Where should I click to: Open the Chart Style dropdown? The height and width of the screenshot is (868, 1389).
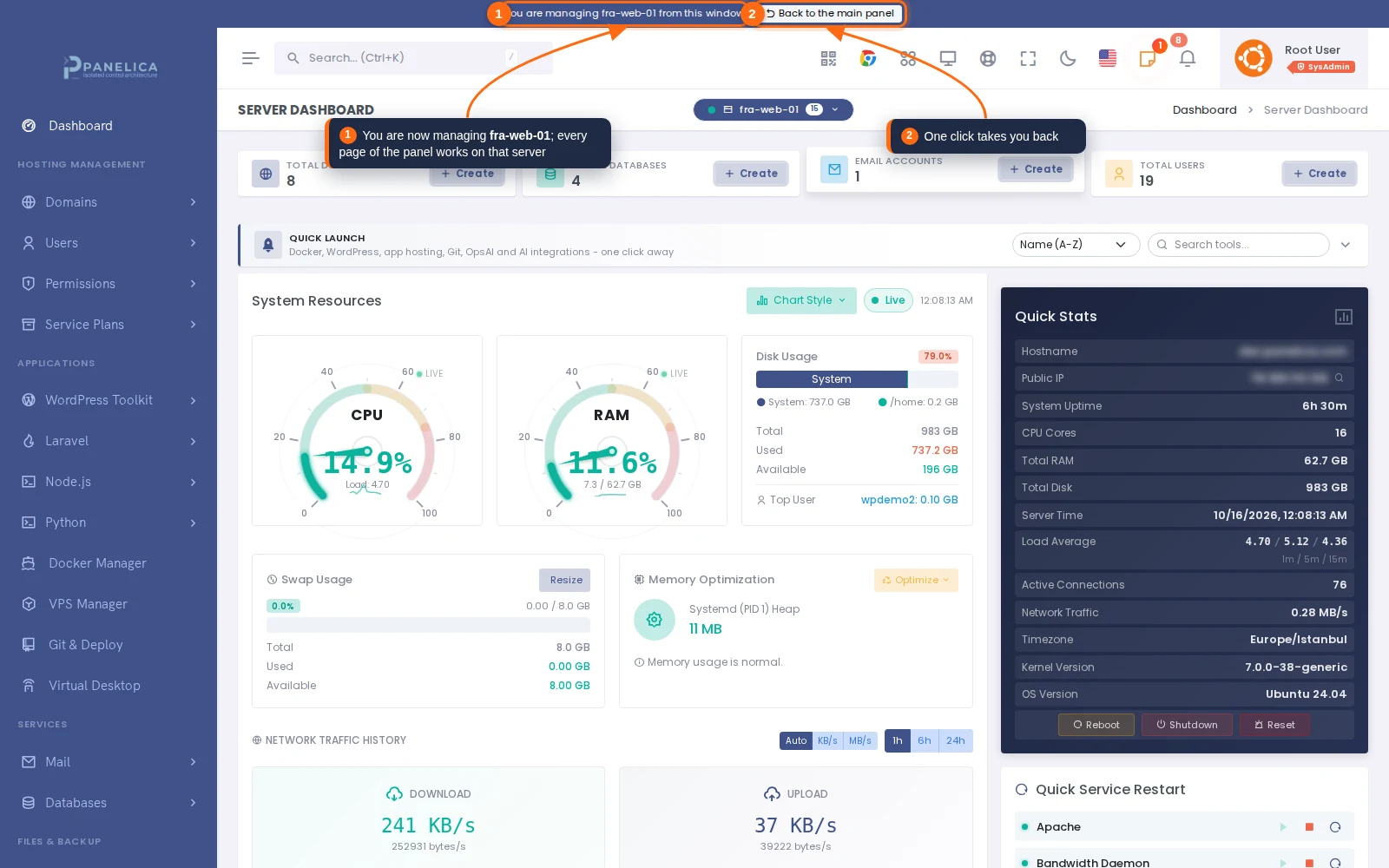click(x=801, y=300)
